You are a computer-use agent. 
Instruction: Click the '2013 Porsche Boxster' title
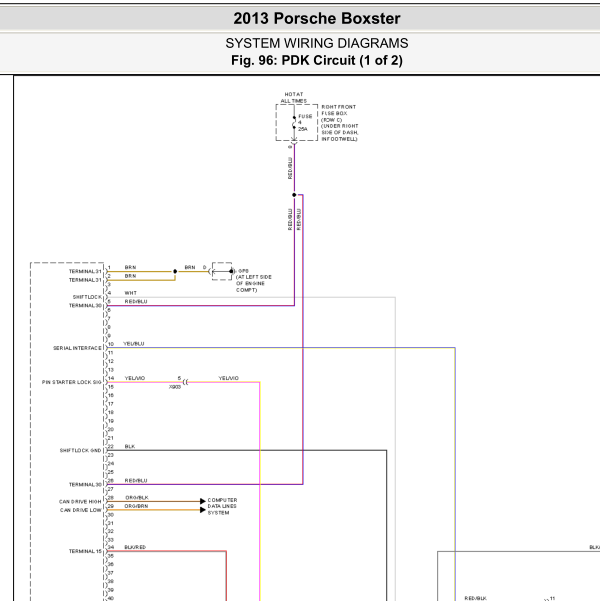click(x=317, y=18)
